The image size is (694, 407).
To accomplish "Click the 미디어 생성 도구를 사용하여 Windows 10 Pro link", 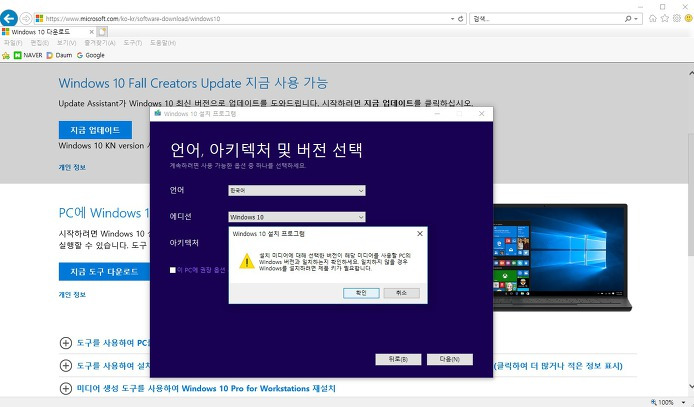I will [x=206, y=388].
